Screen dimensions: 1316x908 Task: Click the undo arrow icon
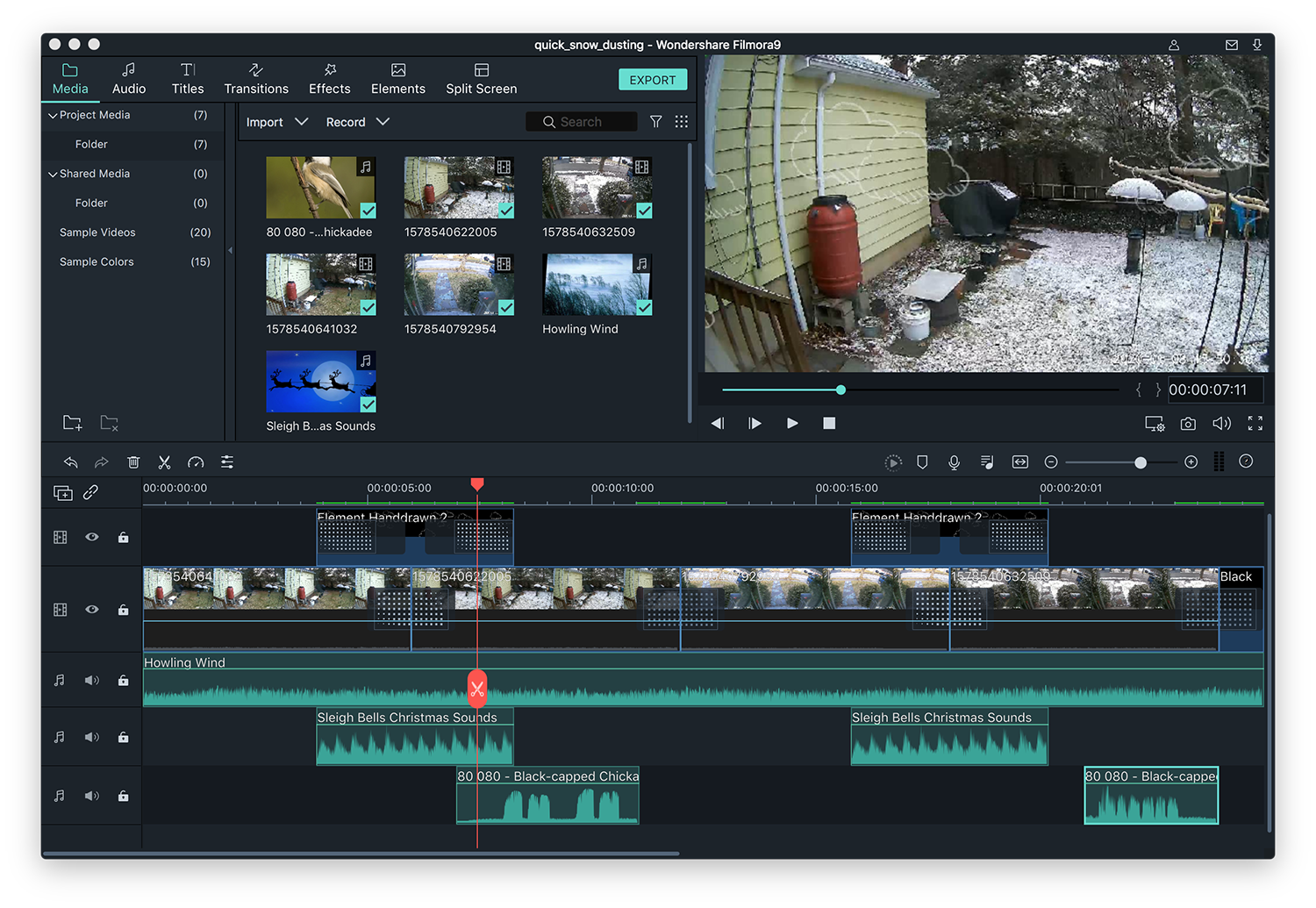pos(71,462)
